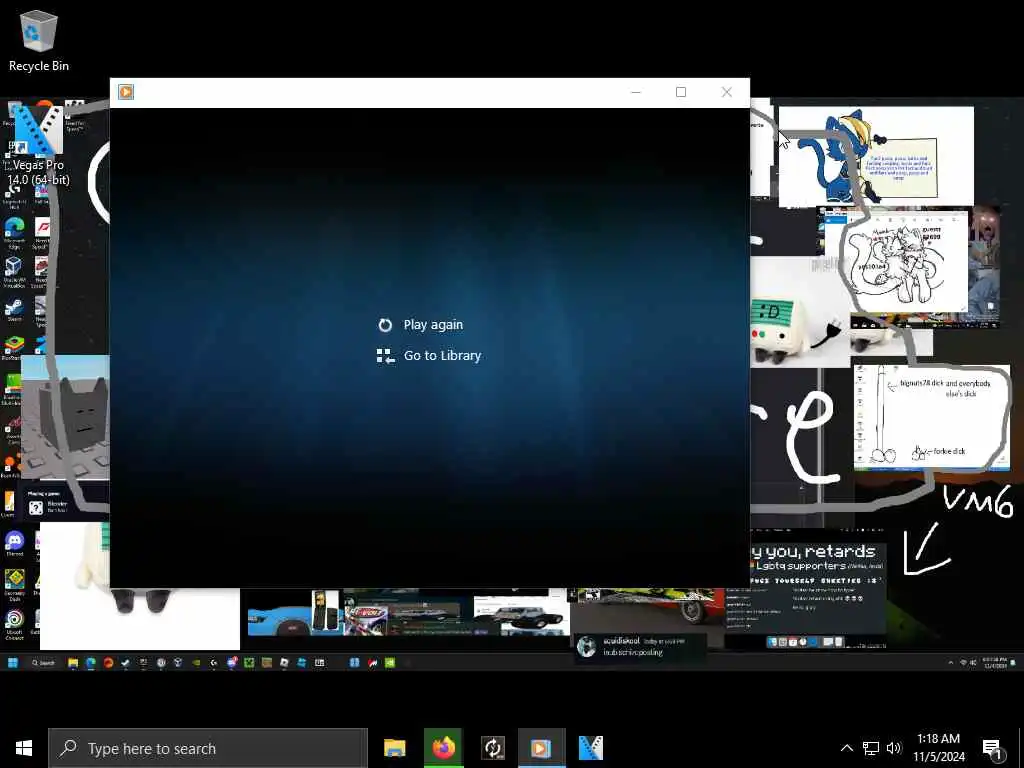Image resolution: width=1024 pixels, height=768 pixels.
Task: Click the Type here to search box
Action: (208, 748)
